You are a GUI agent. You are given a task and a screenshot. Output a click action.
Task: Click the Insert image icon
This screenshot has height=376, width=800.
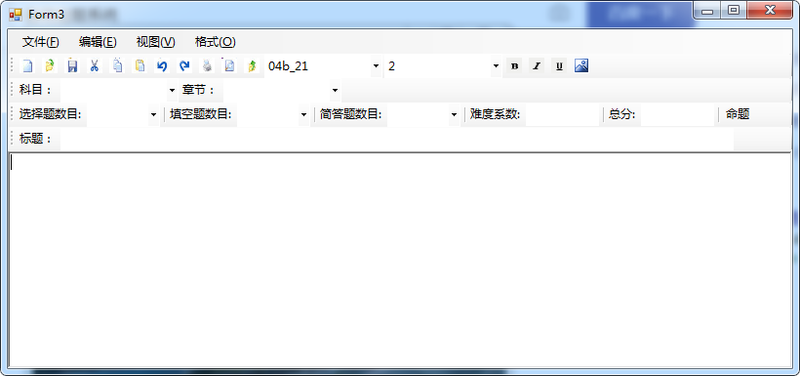[x=582, y=66]
